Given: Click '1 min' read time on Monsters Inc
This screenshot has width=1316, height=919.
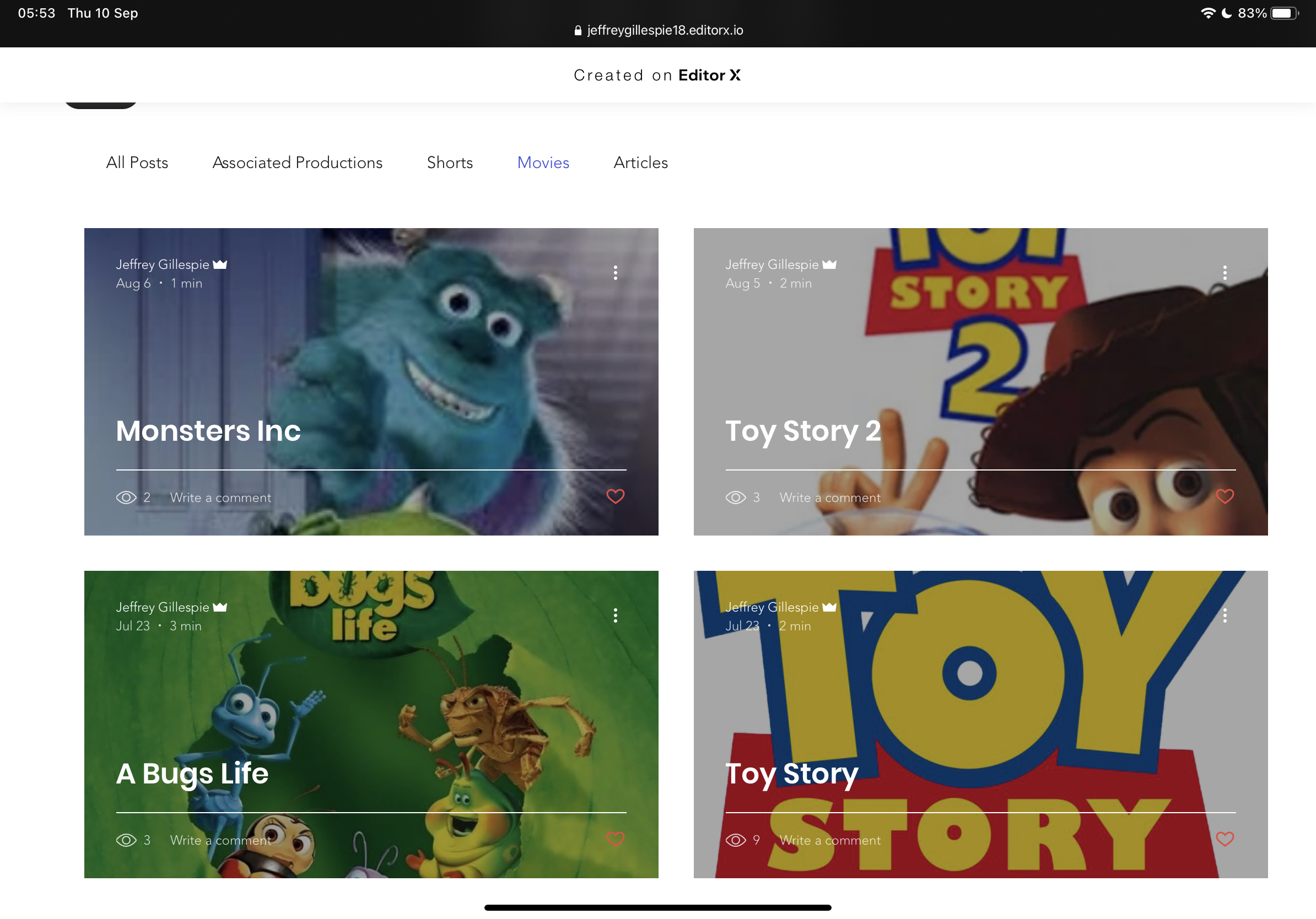Looking at the screenshot, I should (x=187, y=283).
